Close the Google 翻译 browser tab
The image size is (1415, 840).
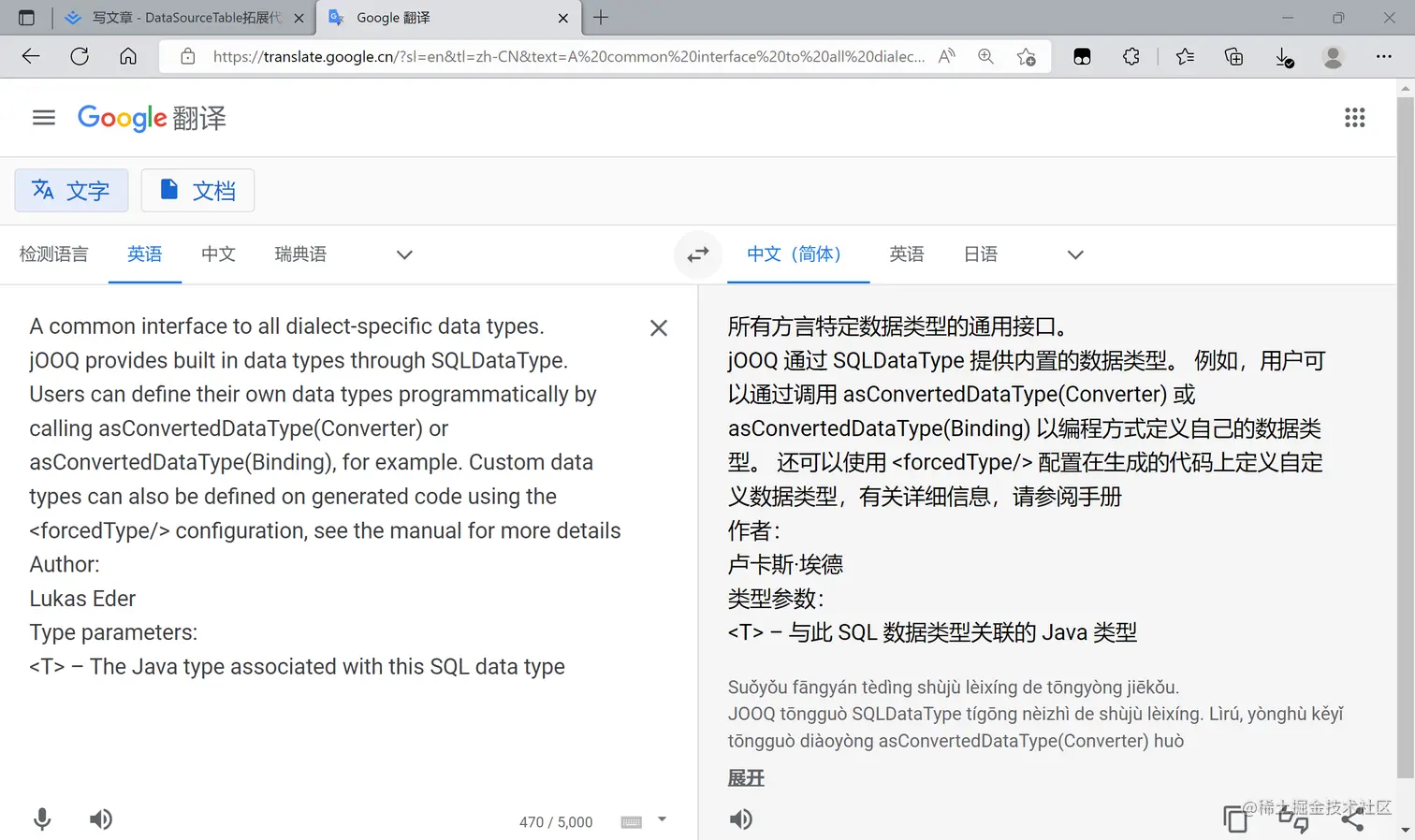pos(563,18)
